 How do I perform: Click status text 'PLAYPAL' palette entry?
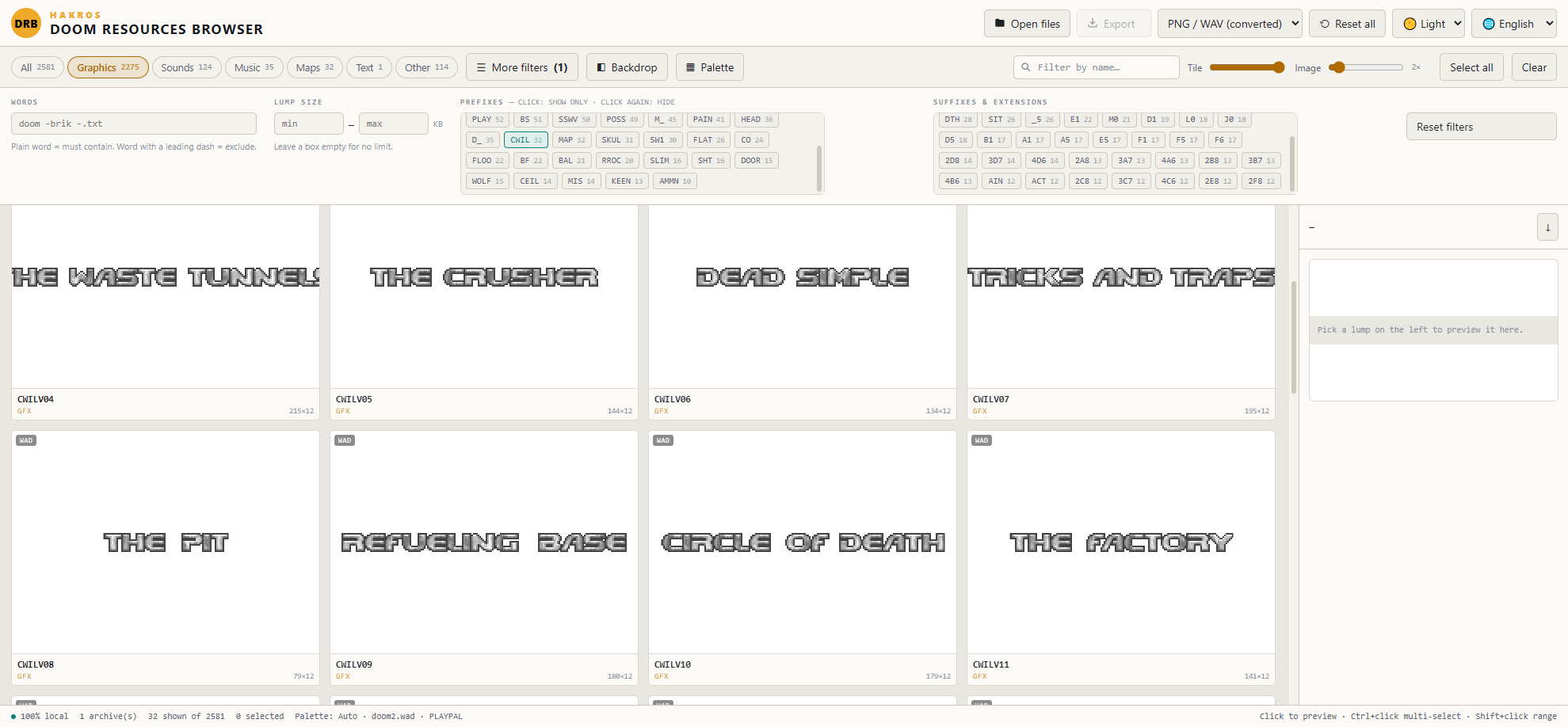(x=446, y=716)
